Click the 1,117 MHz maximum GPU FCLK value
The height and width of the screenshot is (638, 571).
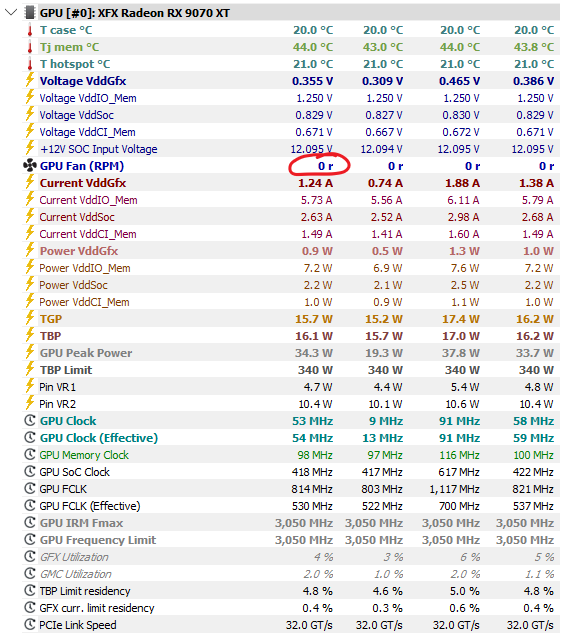[x=455, y=489]
